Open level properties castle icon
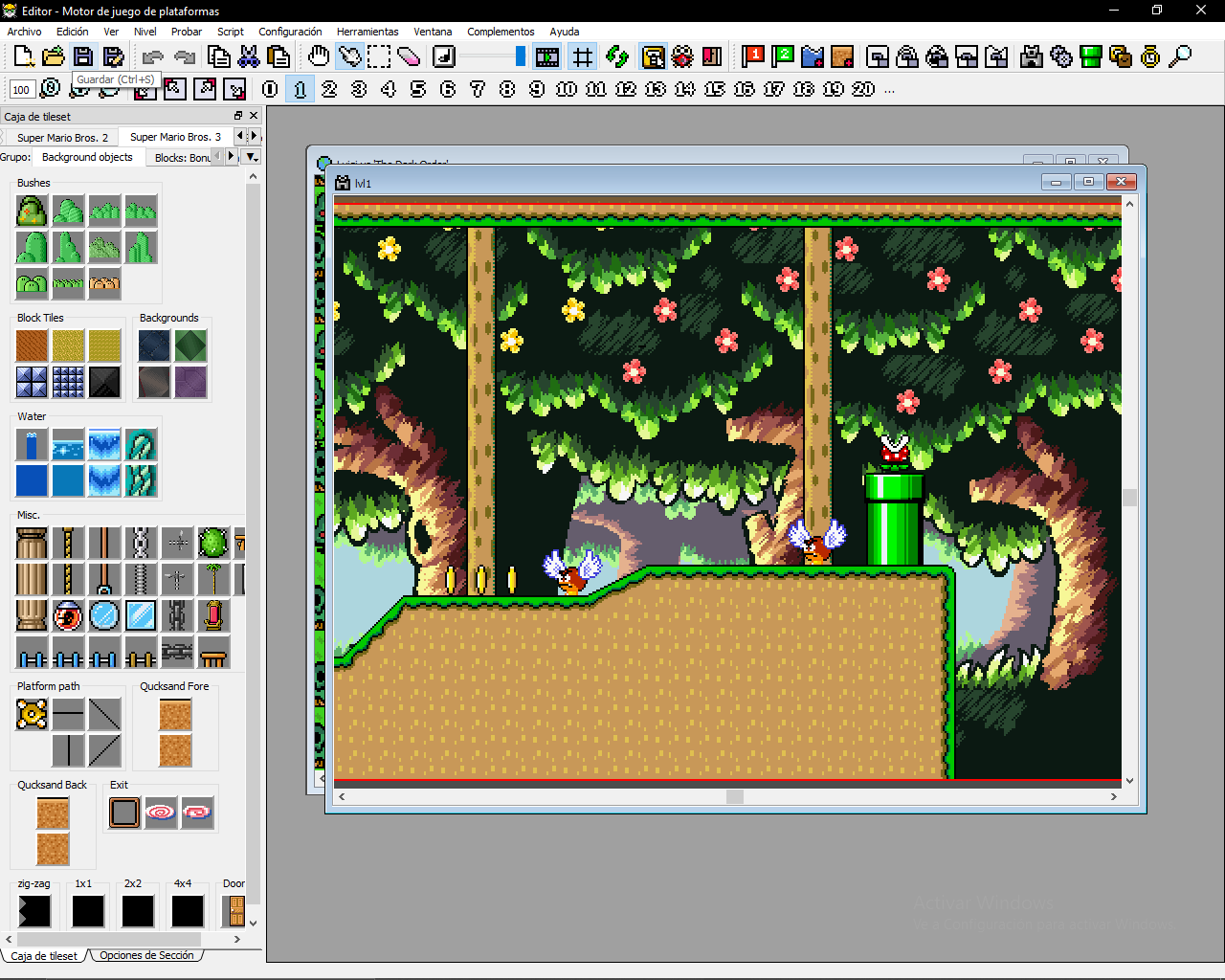 1032,56
